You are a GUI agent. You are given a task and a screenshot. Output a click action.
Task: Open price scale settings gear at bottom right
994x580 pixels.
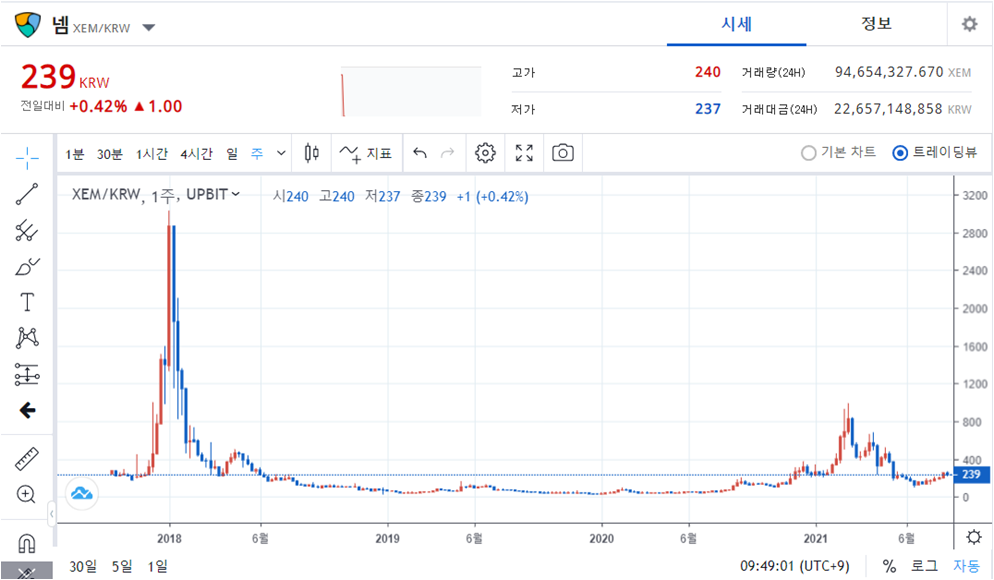tap(974, 538)
